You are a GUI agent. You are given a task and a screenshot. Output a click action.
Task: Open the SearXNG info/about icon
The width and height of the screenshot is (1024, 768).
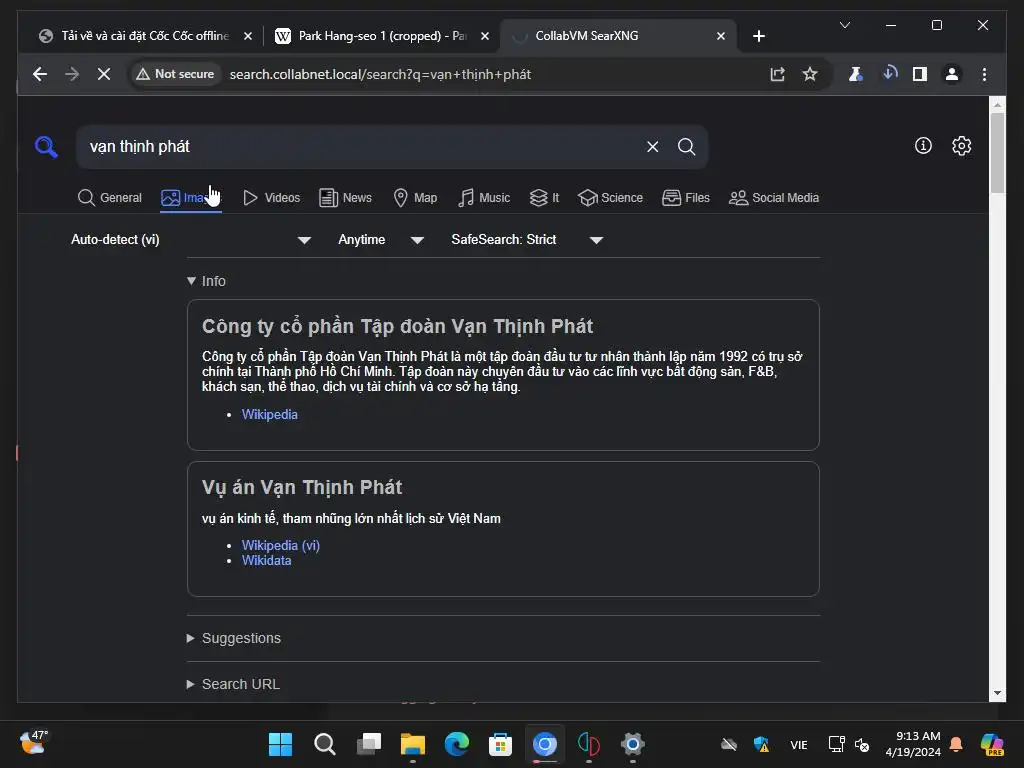click(x=923, y=146)
